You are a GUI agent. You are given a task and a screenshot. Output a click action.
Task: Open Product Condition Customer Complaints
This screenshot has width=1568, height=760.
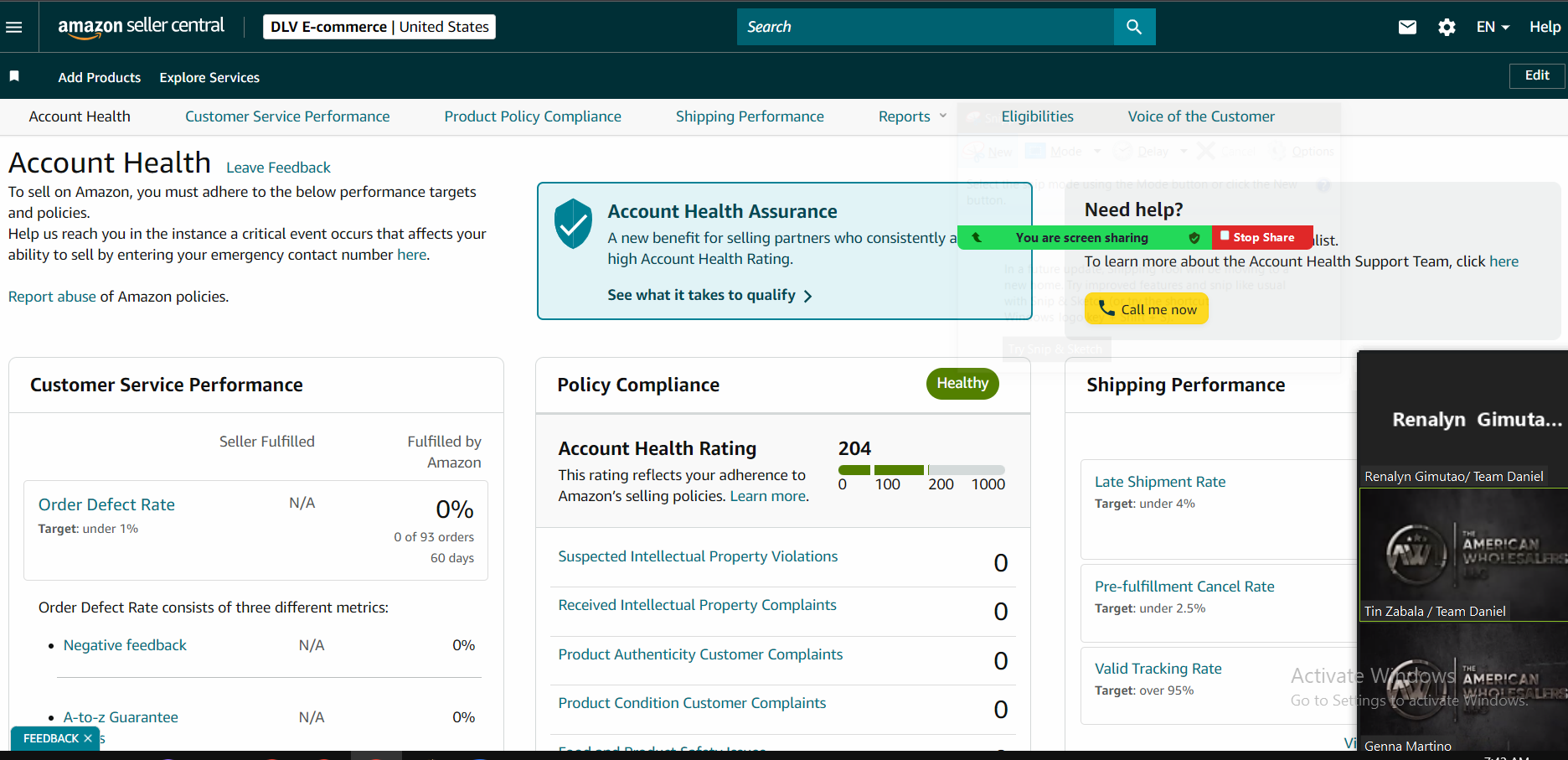click(692, 703)
